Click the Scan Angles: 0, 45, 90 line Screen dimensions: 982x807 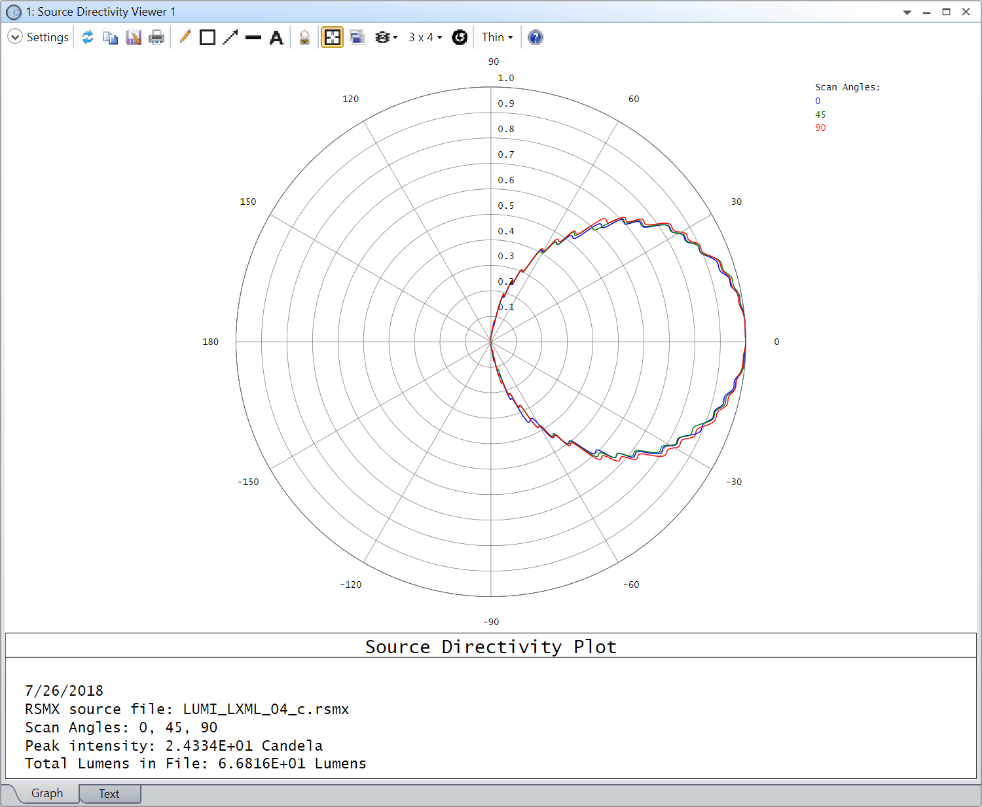point(121,727)
